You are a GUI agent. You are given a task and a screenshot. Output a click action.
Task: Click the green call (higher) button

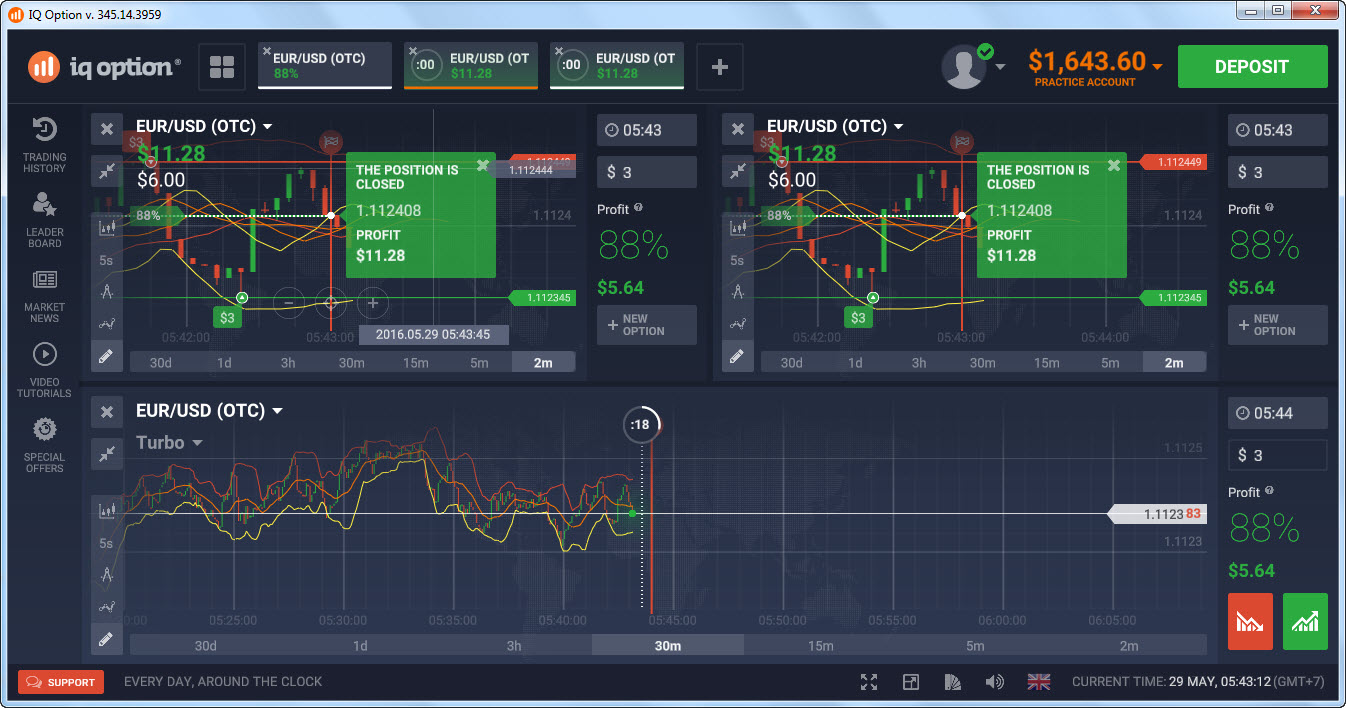(x=1305, y=622)
